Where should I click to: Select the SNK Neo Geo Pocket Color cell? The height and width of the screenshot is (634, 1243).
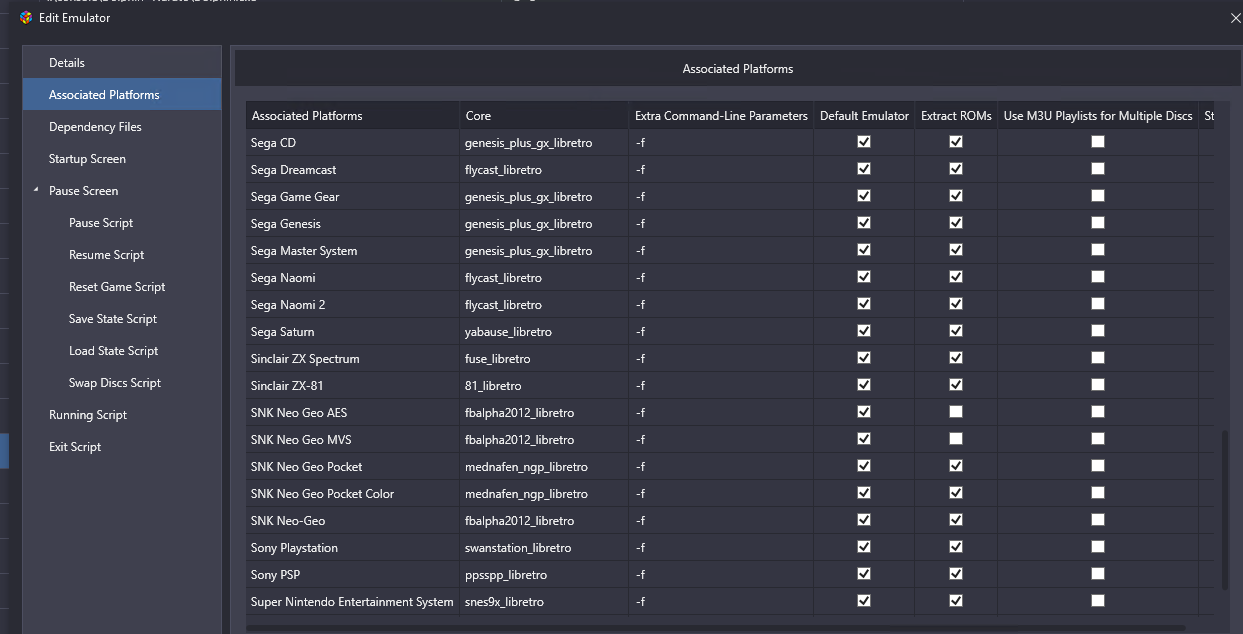click(353, 494)
